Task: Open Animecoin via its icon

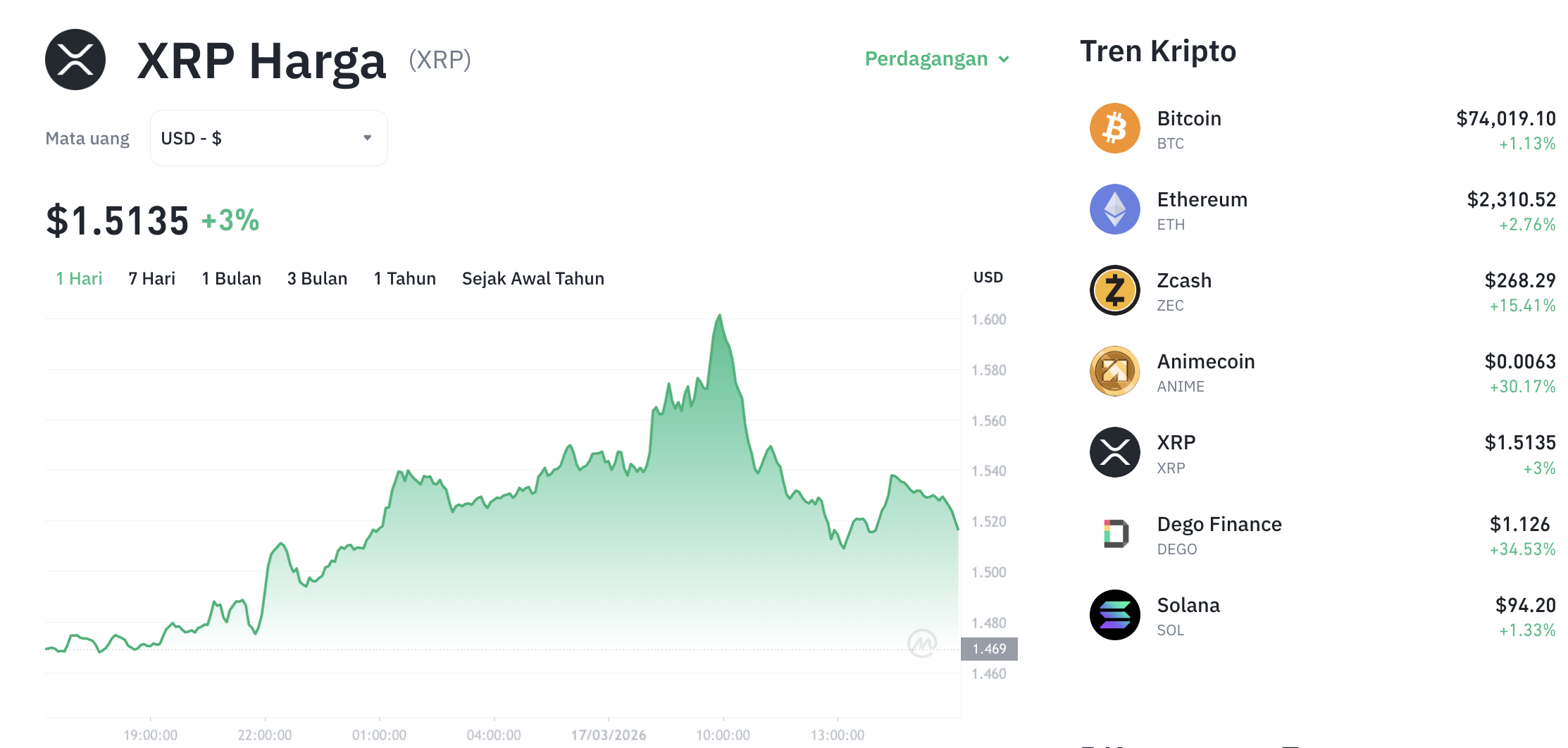Action: [x=1115, y=371]
